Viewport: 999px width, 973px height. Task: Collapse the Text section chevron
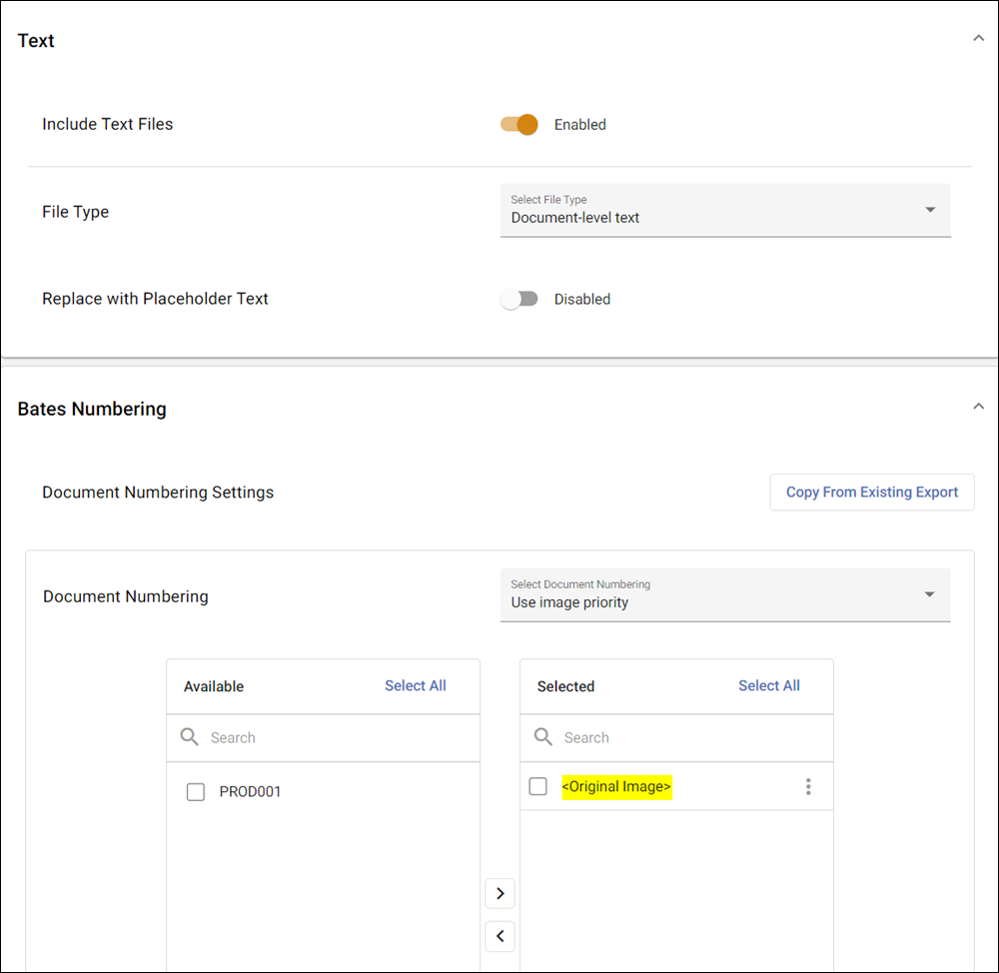[978, 37]
